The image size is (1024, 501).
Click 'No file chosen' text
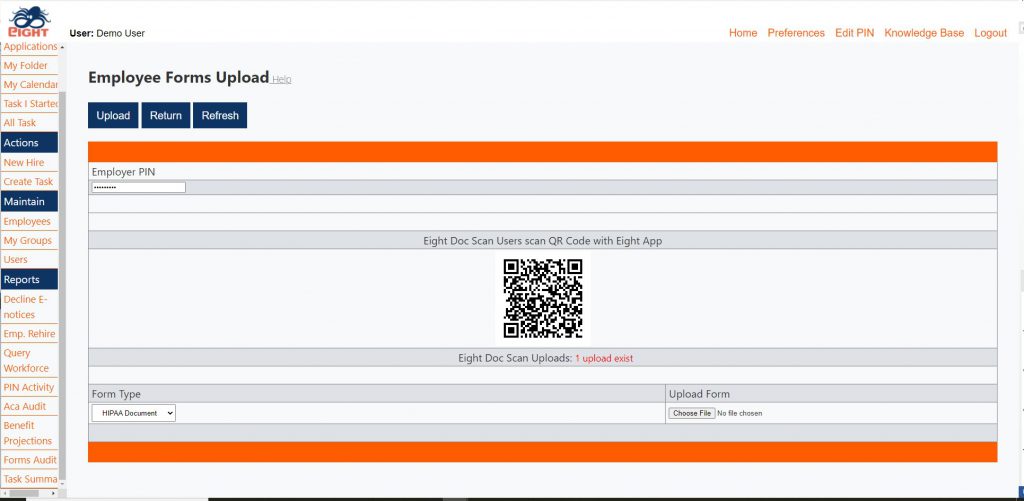739,413
